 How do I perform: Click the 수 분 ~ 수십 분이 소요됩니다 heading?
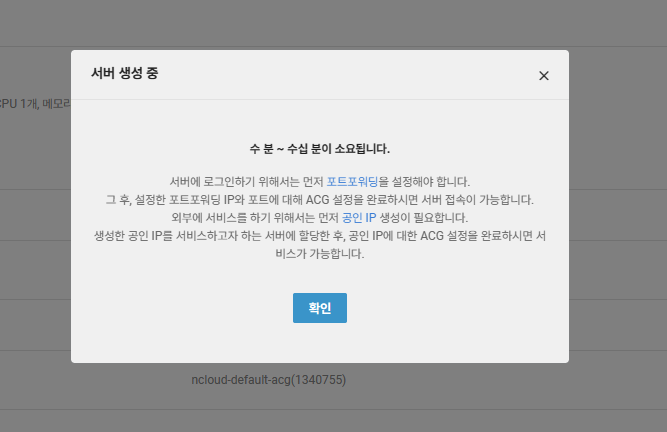point(320,149)
